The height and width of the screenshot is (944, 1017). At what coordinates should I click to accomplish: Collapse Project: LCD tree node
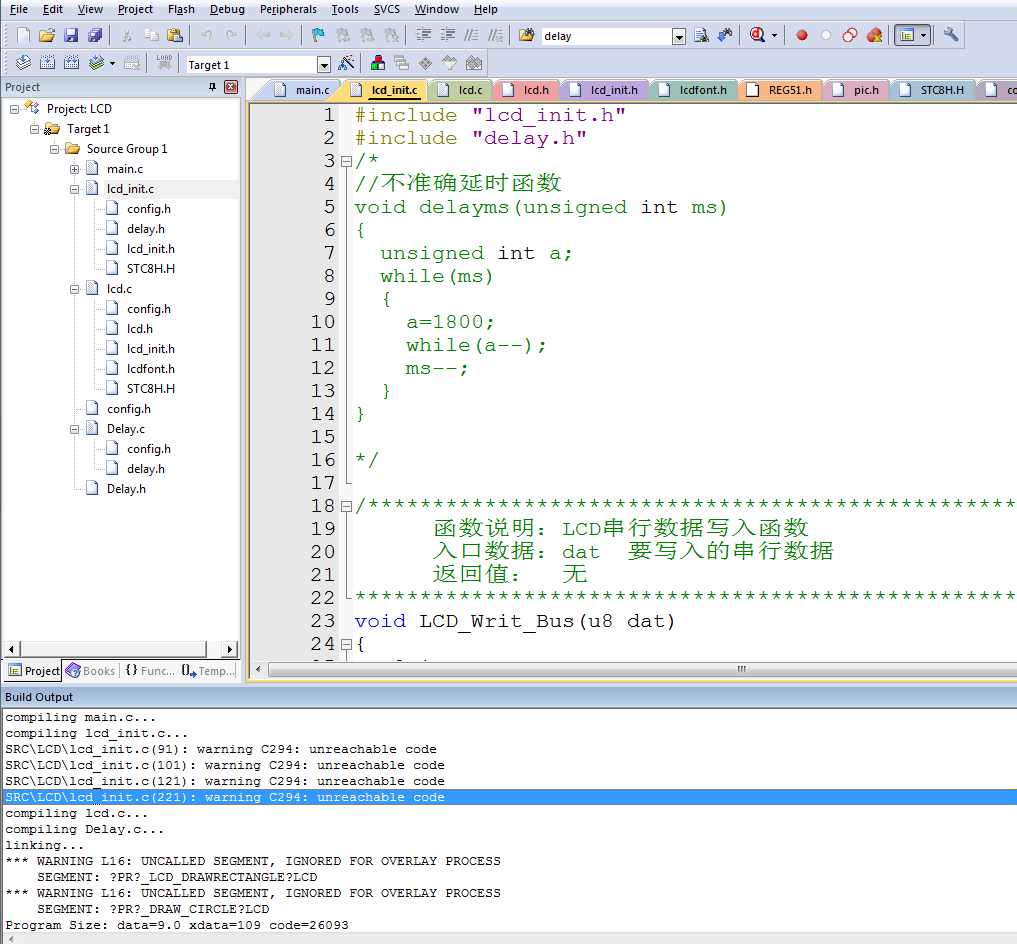click(x=14, y=110)
